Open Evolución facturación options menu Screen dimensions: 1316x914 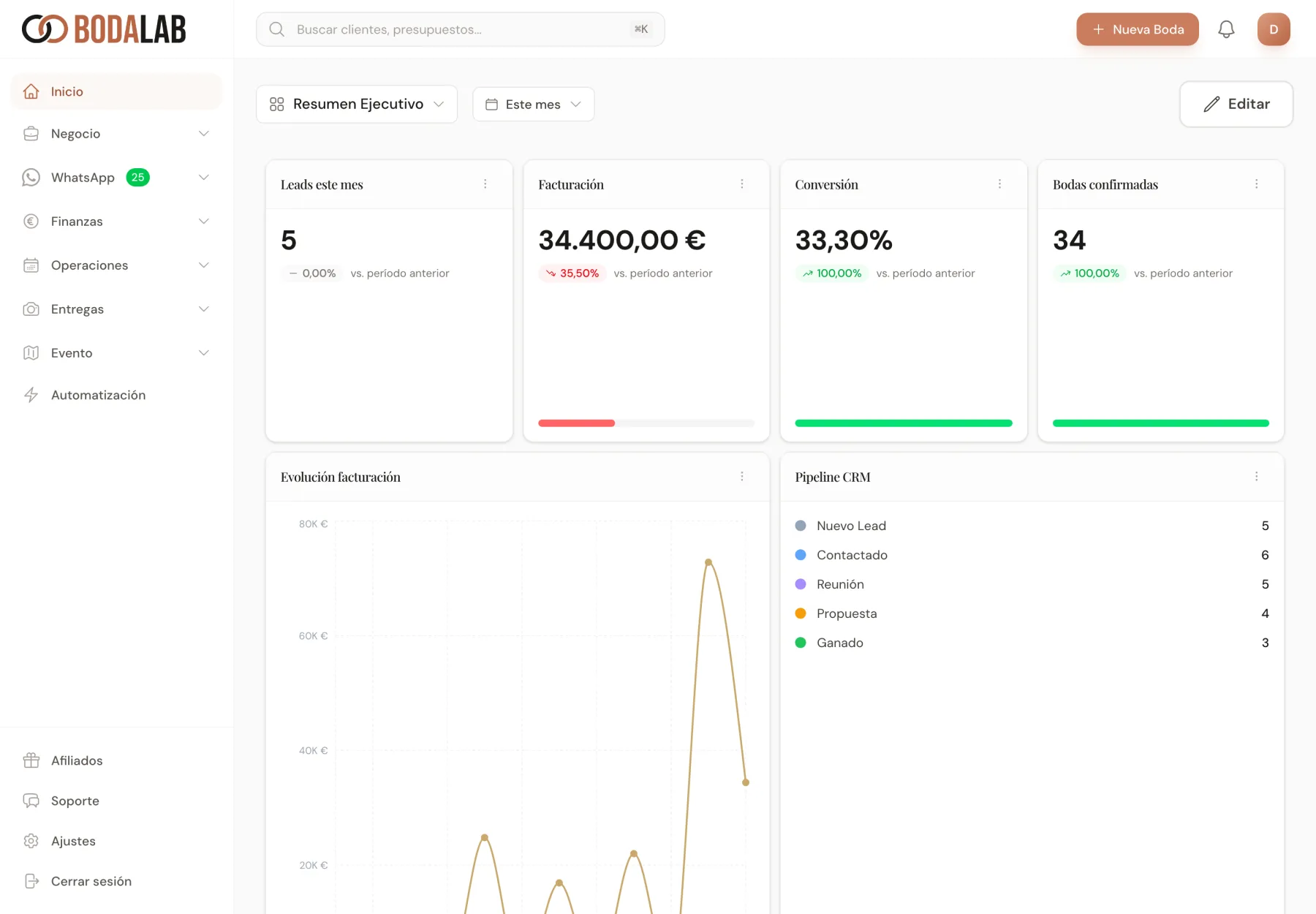pyautogui.click(x=742, y=477)
